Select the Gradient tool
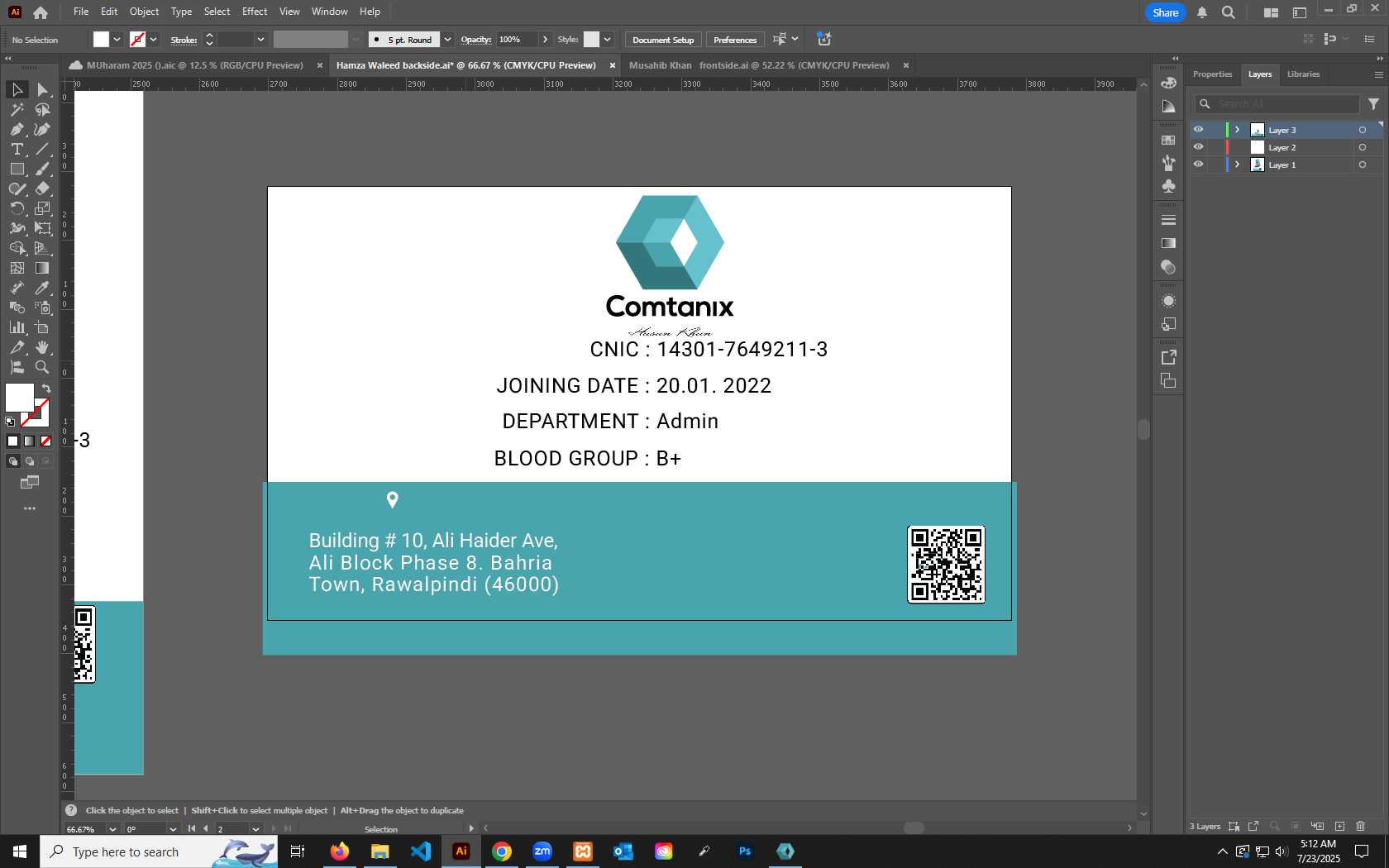 tap(43, 268)
